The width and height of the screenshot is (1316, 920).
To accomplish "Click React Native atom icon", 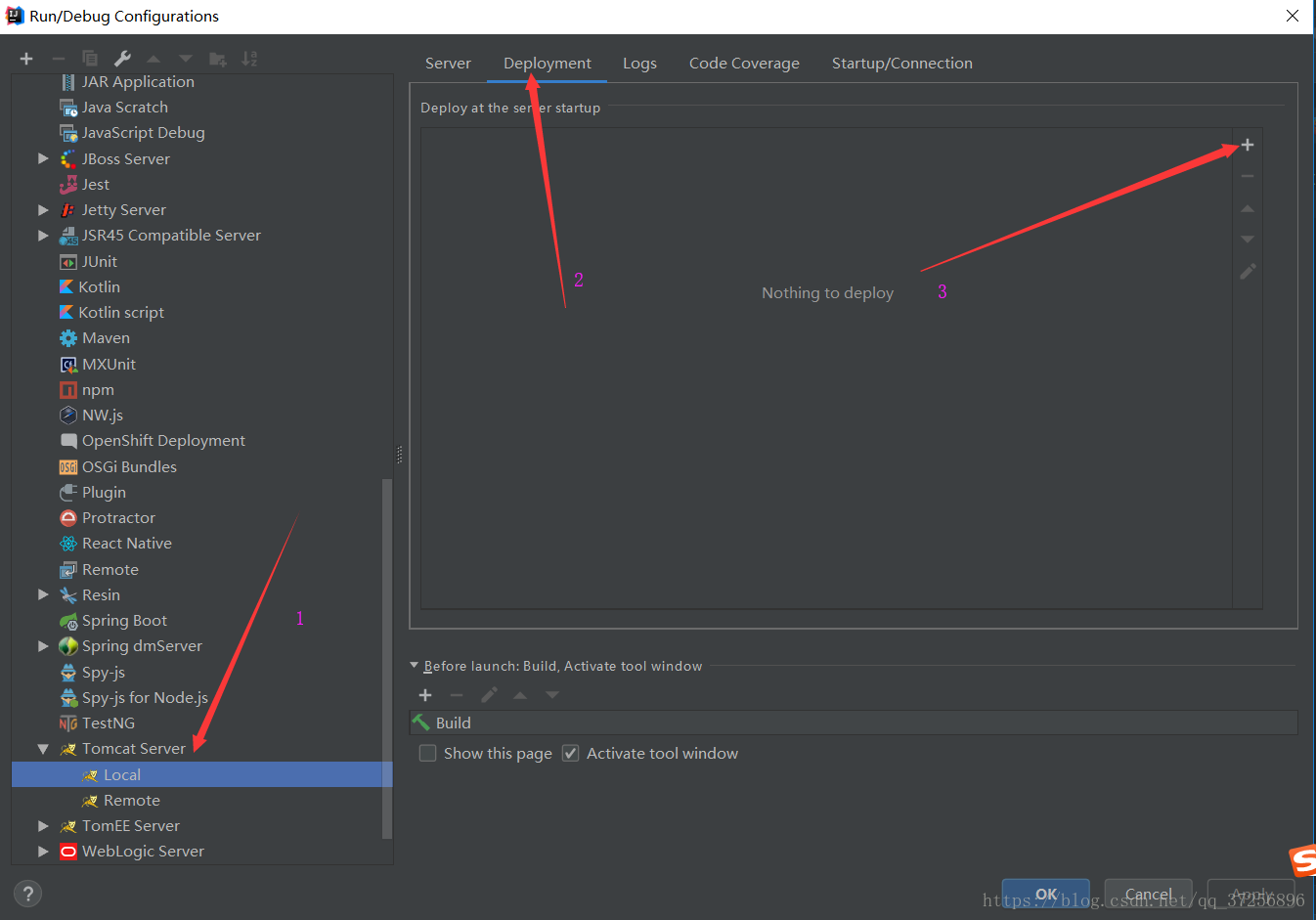I will [68, 544].
